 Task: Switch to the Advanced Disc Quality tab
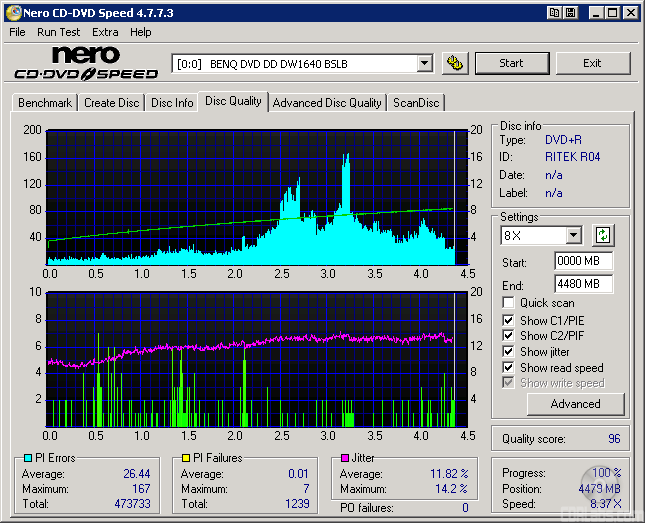(x=327, y=102)
